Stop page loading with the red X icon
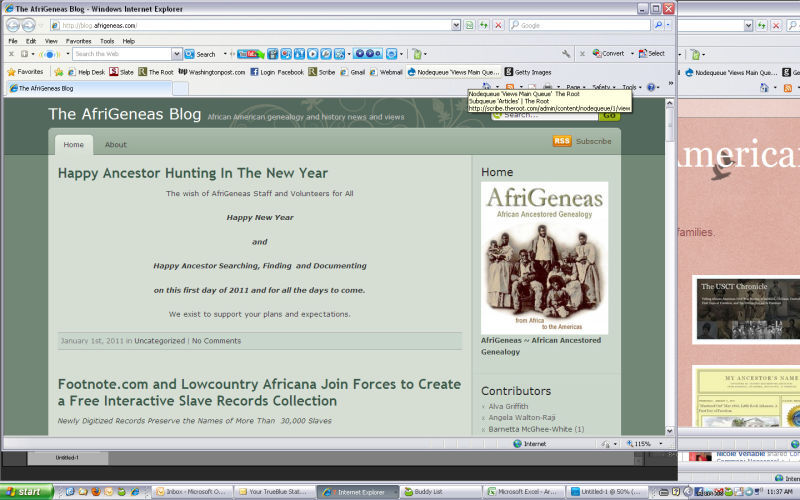This screenshot has width=800, height=500. pyautogui.click(x=498, y=25)
